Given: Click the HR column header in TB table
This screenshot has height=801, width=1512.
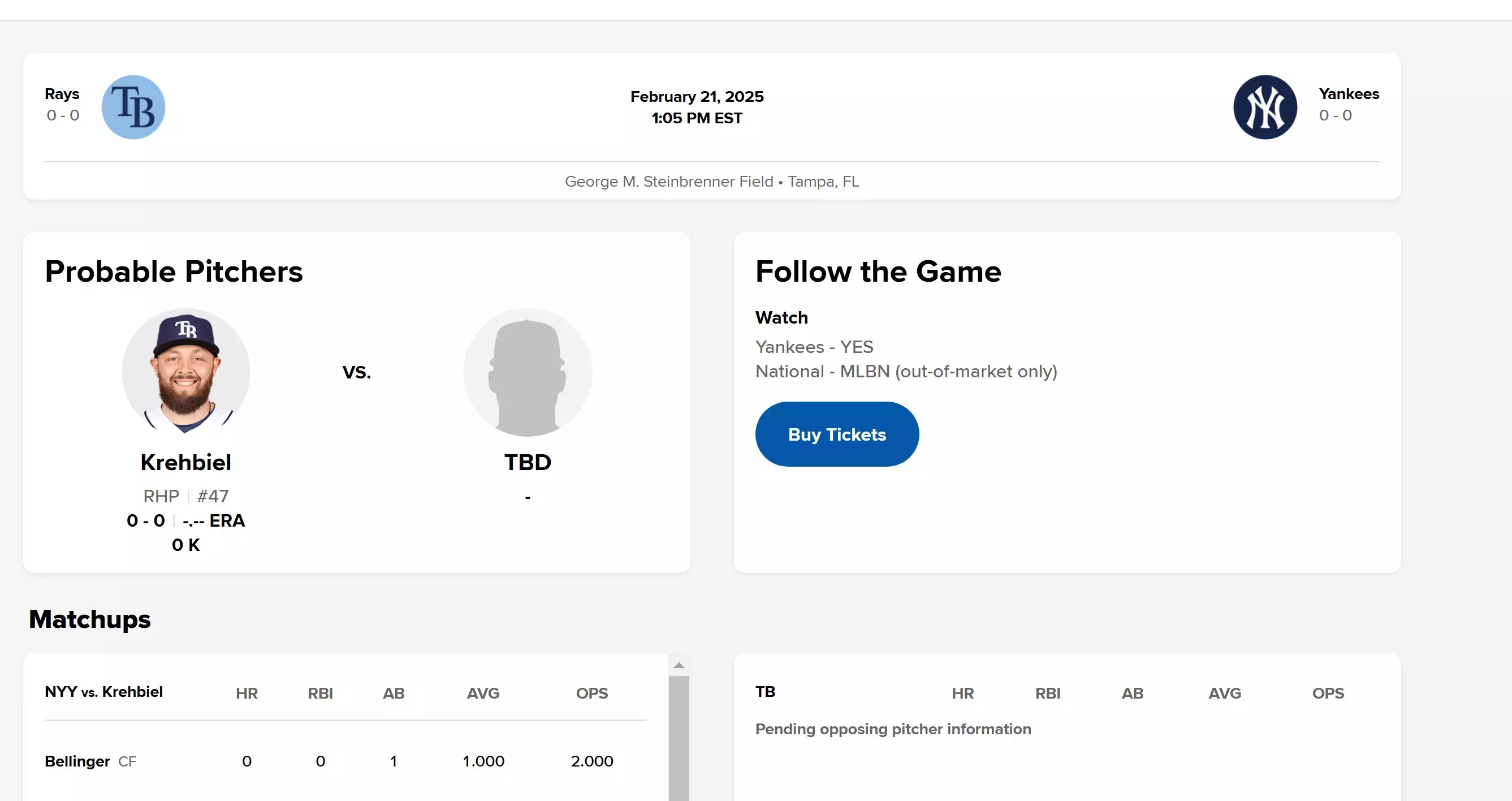Looking at the screenshot, I should coord(962,693).
